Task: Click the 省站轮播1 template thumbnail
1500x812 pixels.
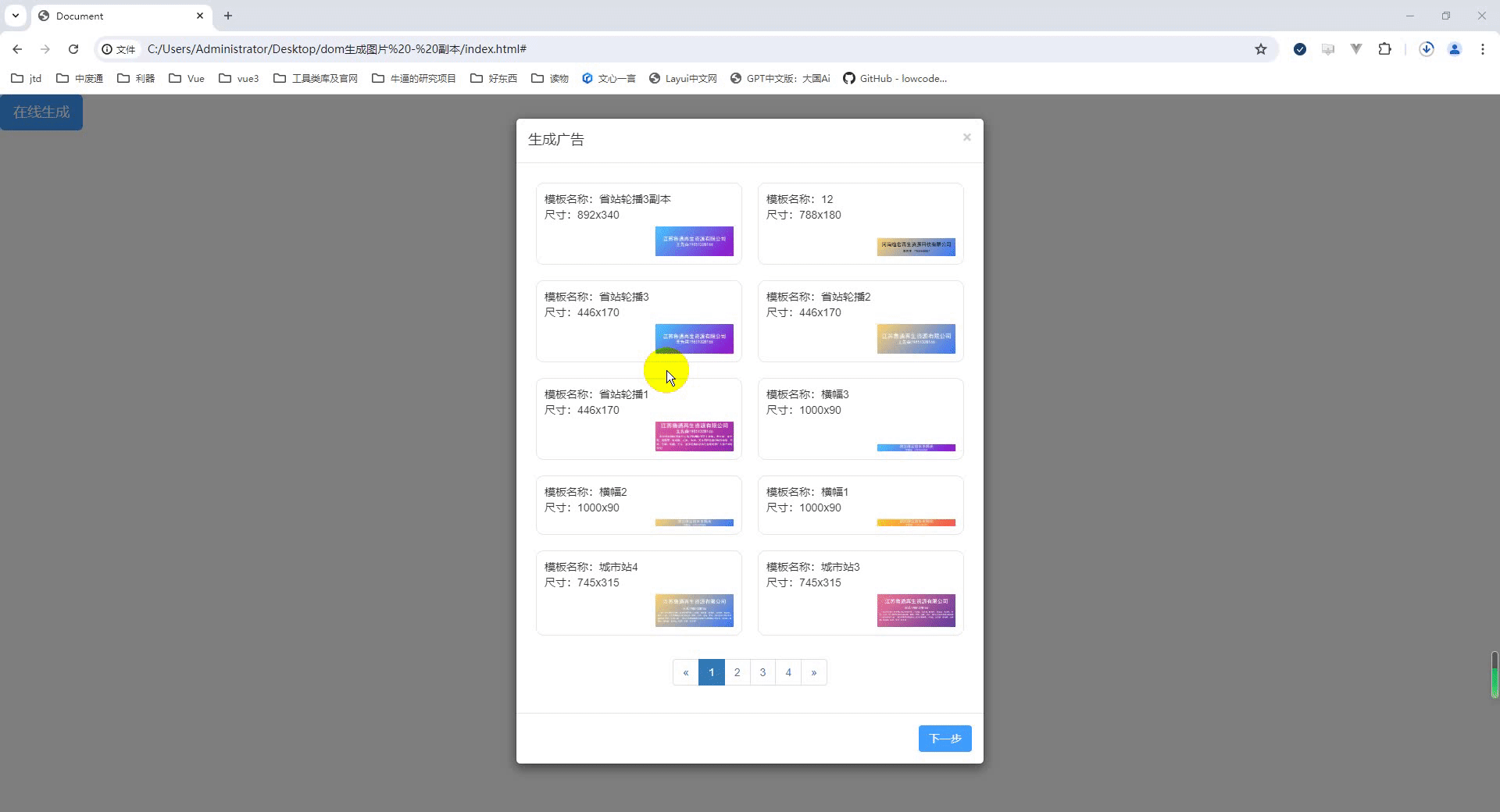Action: pyautogui.click(x=695, y=436)
